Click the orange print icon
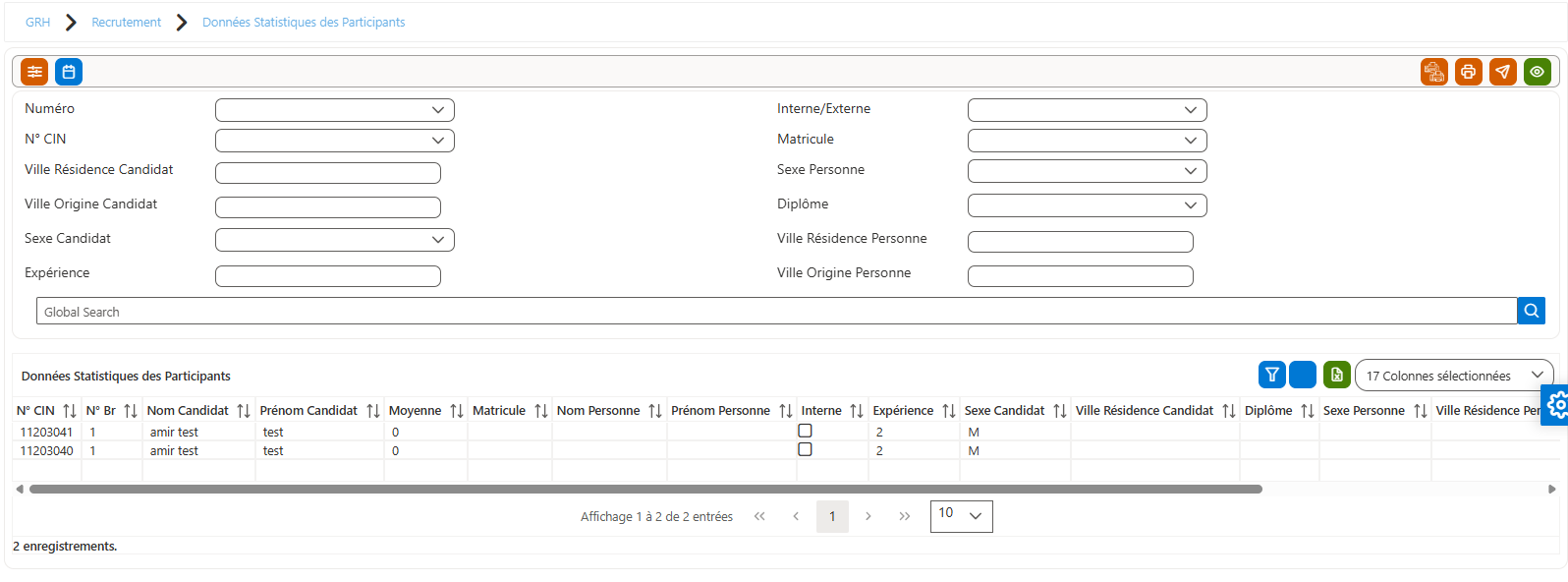 pos(1468,72)
